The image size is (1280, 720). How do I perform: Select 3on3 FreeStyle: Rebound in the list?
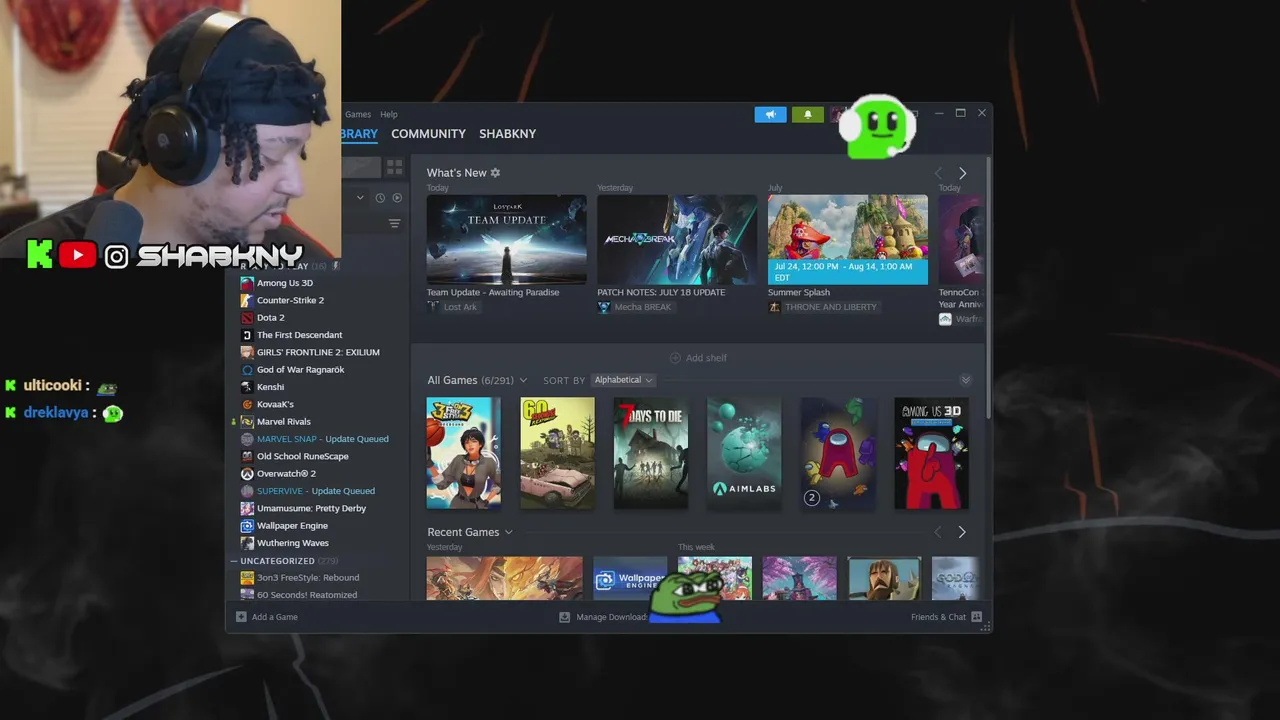(x=308, y=578)
